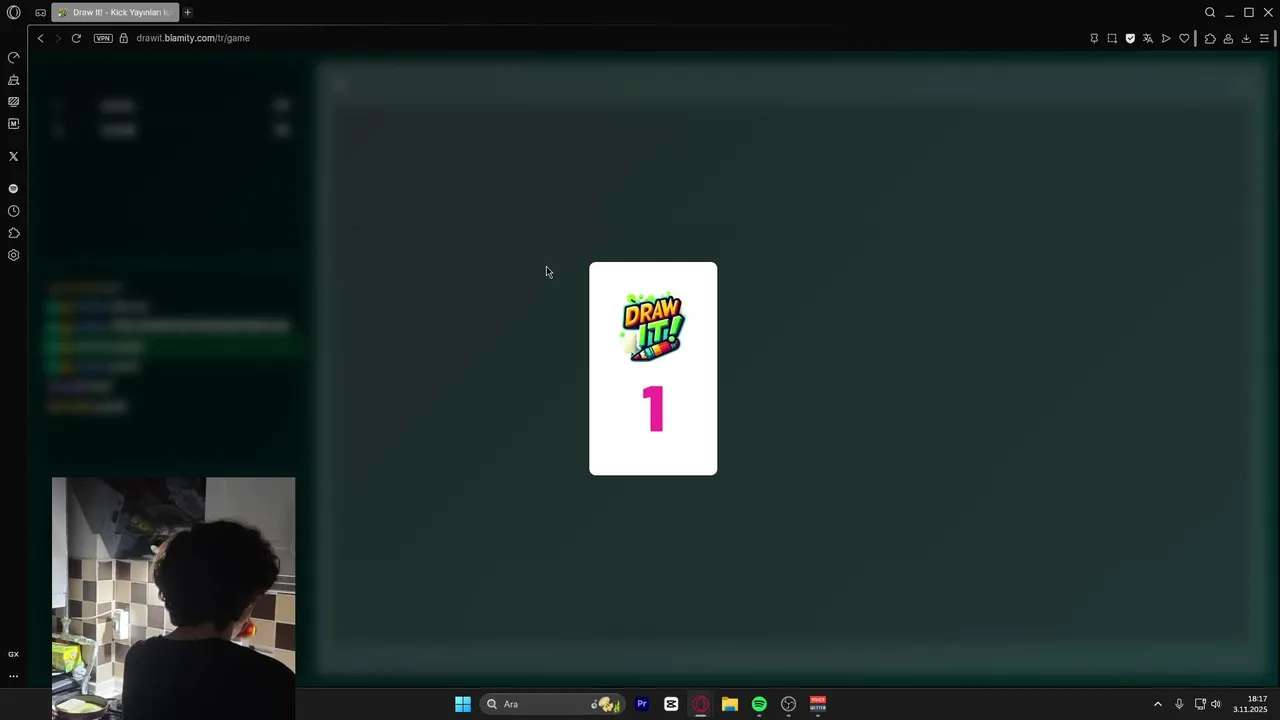Take a snapshot with the capture icon
1280x720 pixels.
click(x=1112, y=38)
